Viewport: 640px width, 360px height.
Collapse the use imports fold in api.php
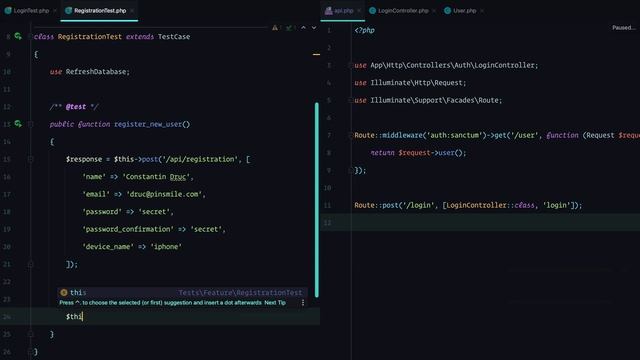[x=351, y=65]
